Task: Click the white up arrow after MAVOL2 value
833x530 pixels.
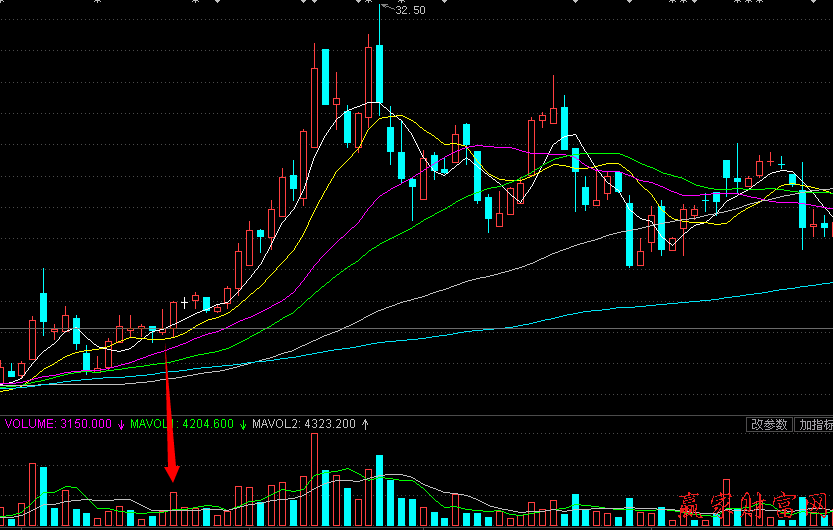Action: [x=365, y=424]
